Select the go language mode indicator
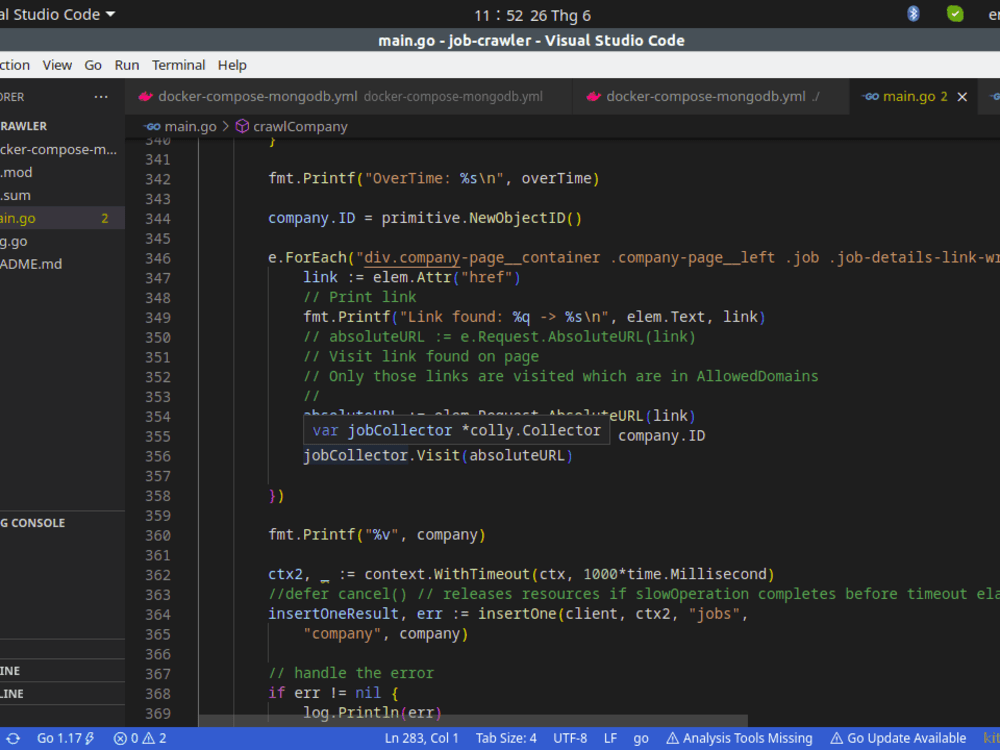The width and height of the screenshot is (1000, 750). tap(641, 739)
